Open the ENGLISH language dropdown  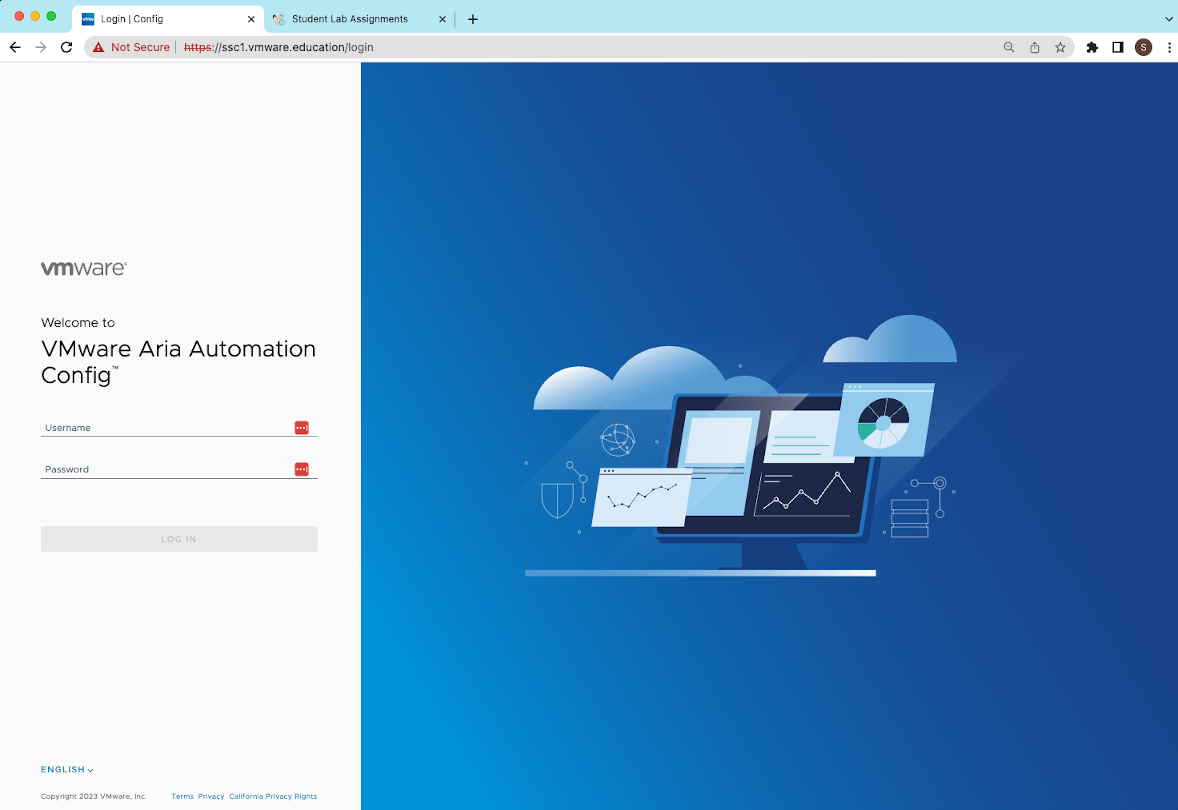67,769
